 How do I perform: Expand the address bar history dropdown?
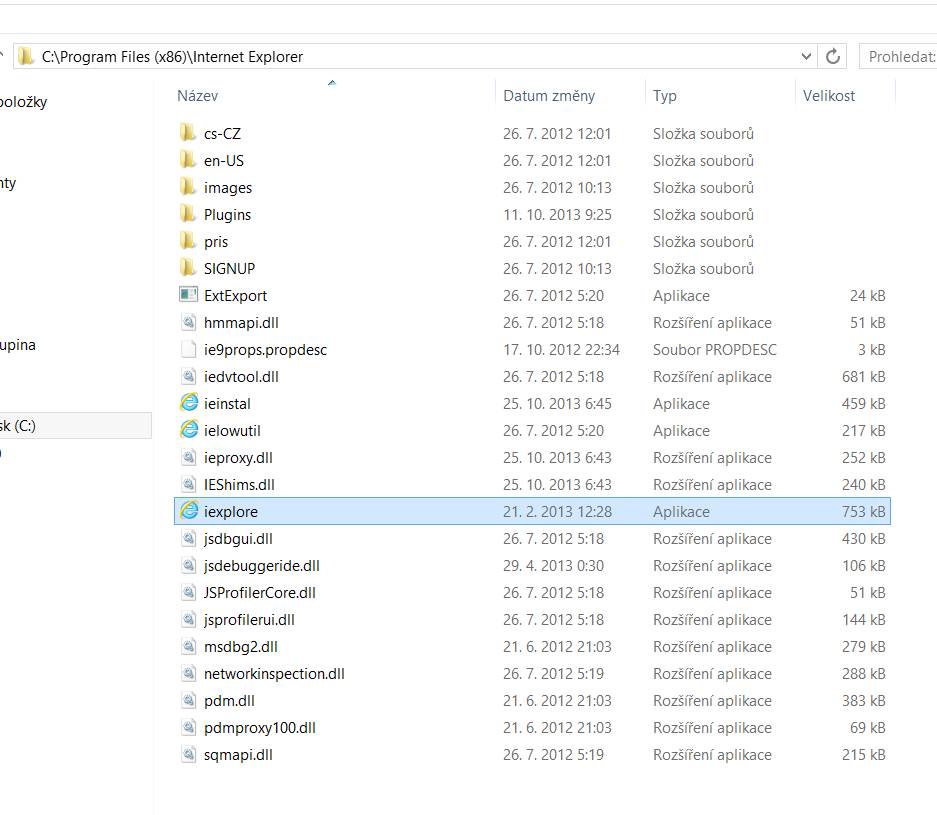tap(806, 56)
